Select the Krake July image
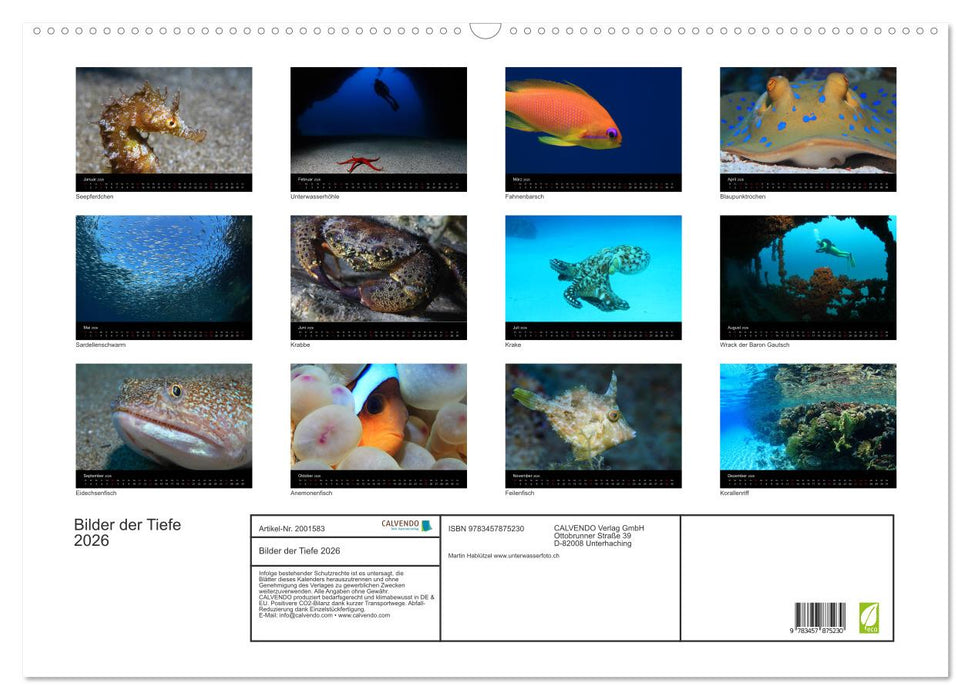Screen dimensions: 971x700 592,277
